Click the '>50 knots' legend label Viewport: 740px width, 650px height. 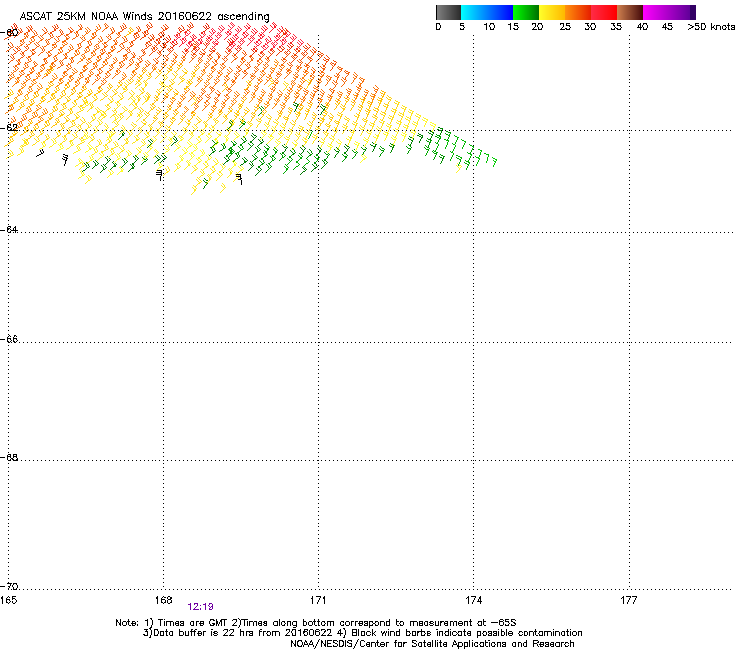pyautogui.click(x=711, y=27)
